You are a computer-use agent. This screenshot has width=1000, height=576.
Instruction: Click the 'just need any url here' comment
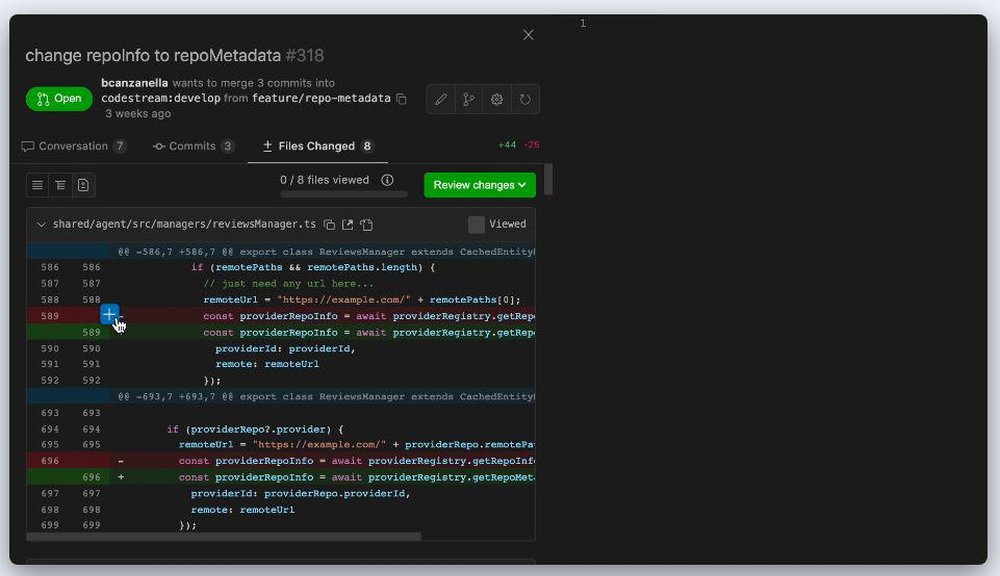coord(288,283)
